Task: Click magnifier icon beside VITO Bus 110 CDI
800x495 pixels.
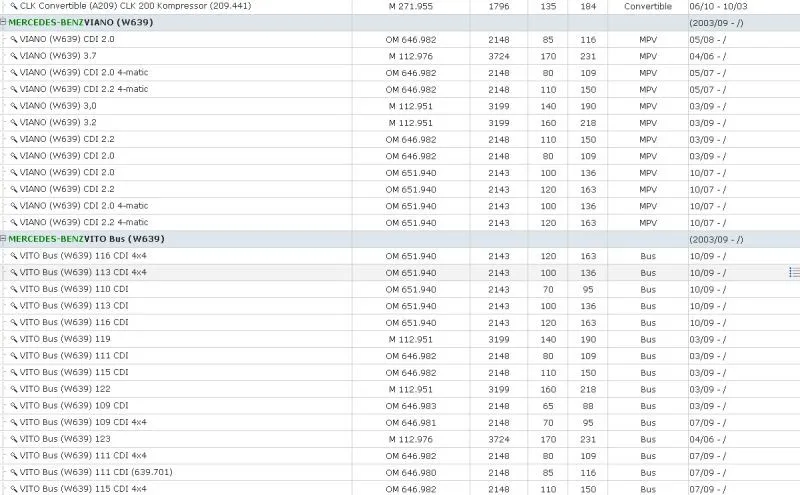Action: coord(14,289)
